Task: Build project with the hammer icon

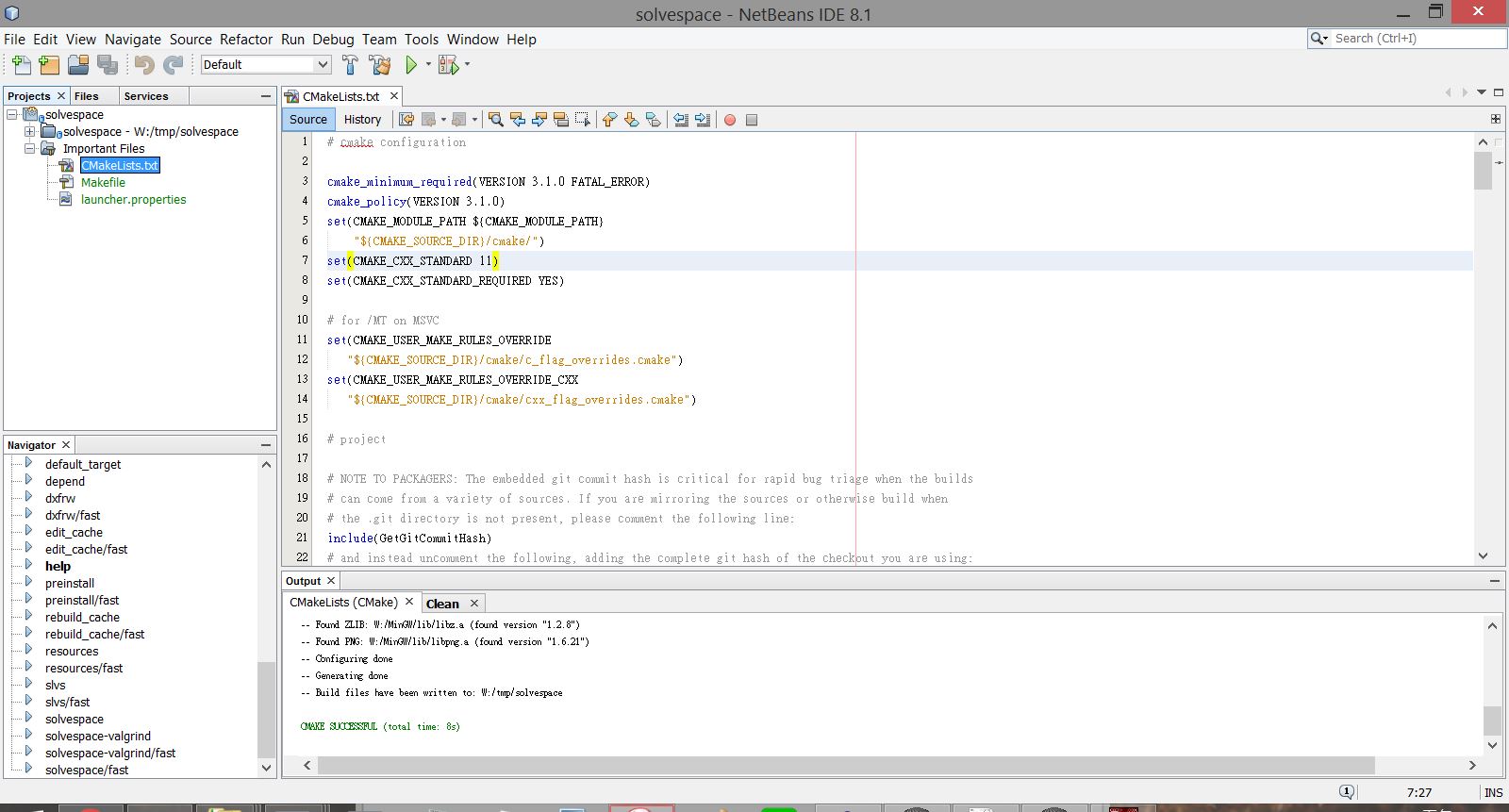Action: (x=350, y=64)
